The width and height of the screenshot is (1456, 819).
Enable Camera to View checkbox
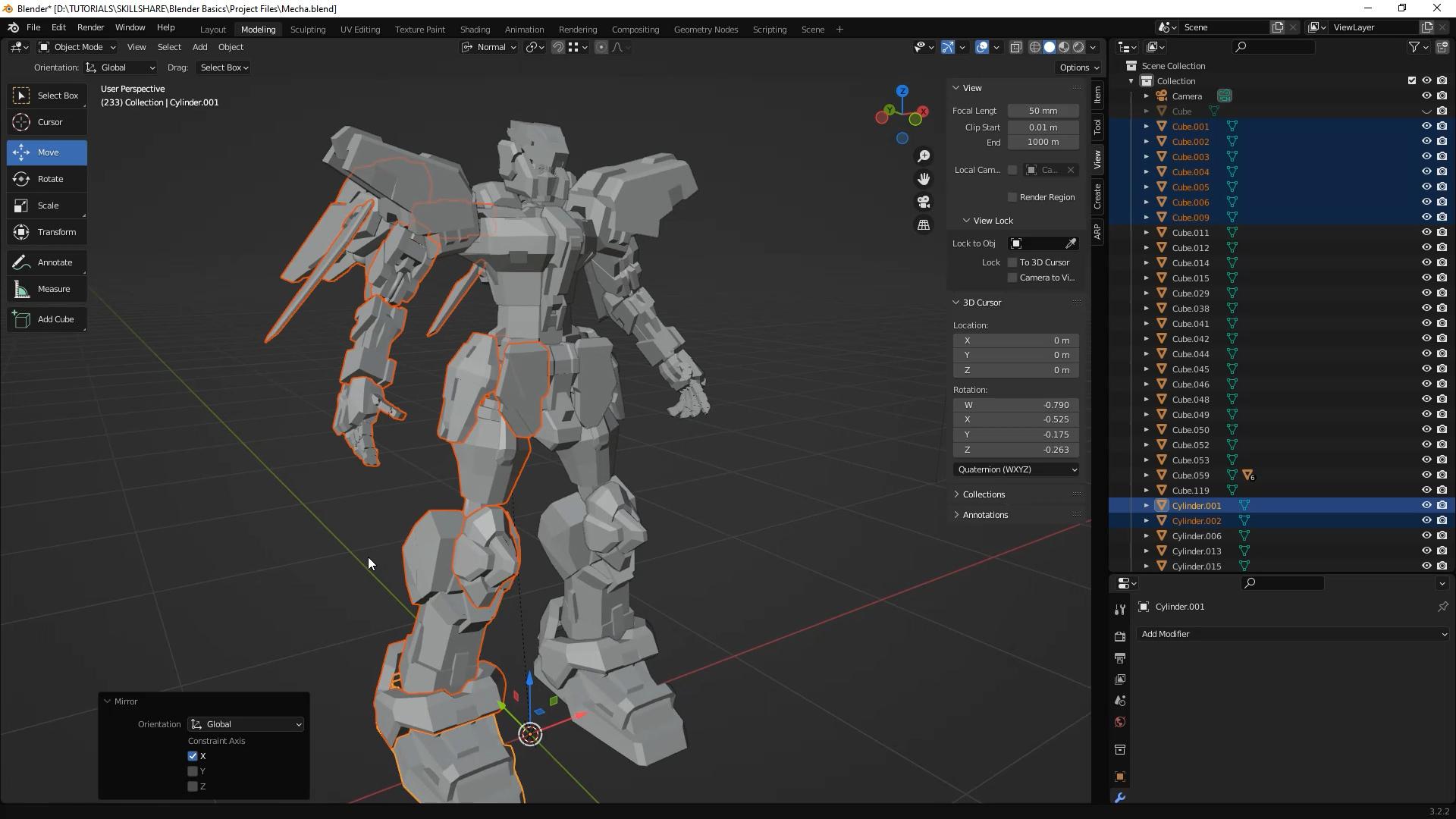1012,278
